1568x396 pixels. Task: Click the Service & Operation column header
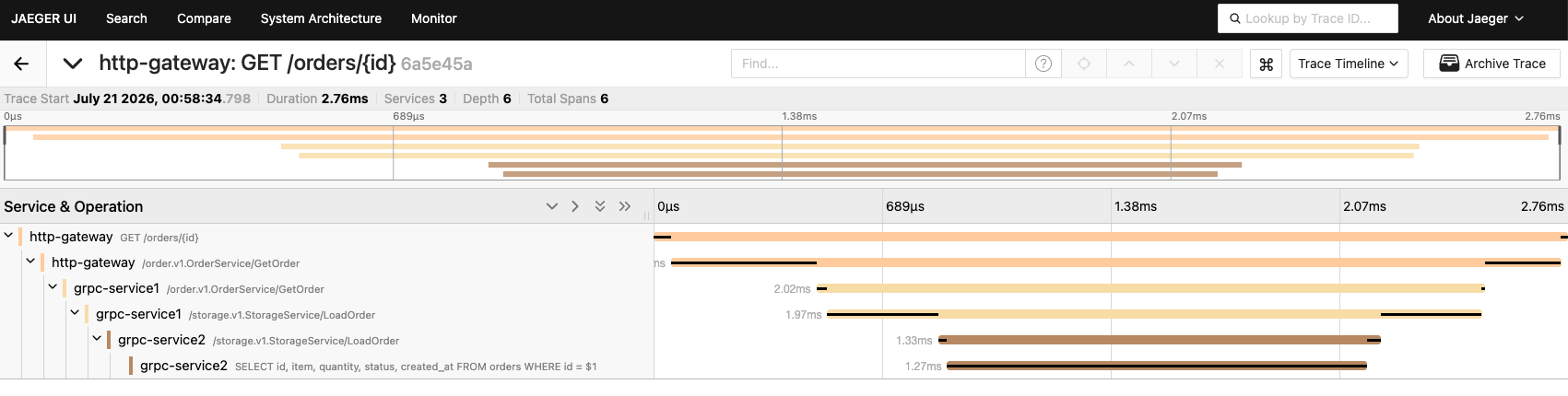(x=74, y=206)
